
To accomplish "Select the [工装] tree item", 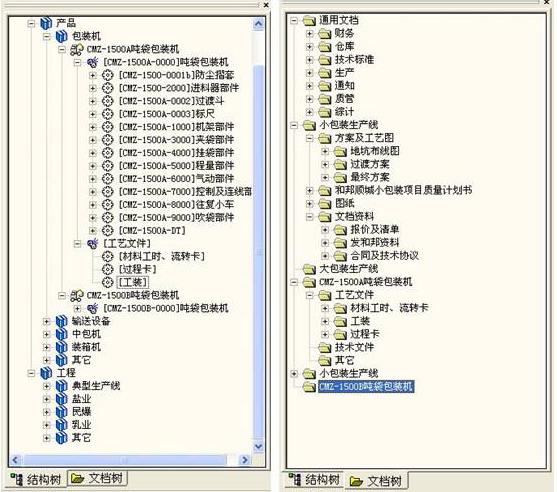I will tap(133, 282).
